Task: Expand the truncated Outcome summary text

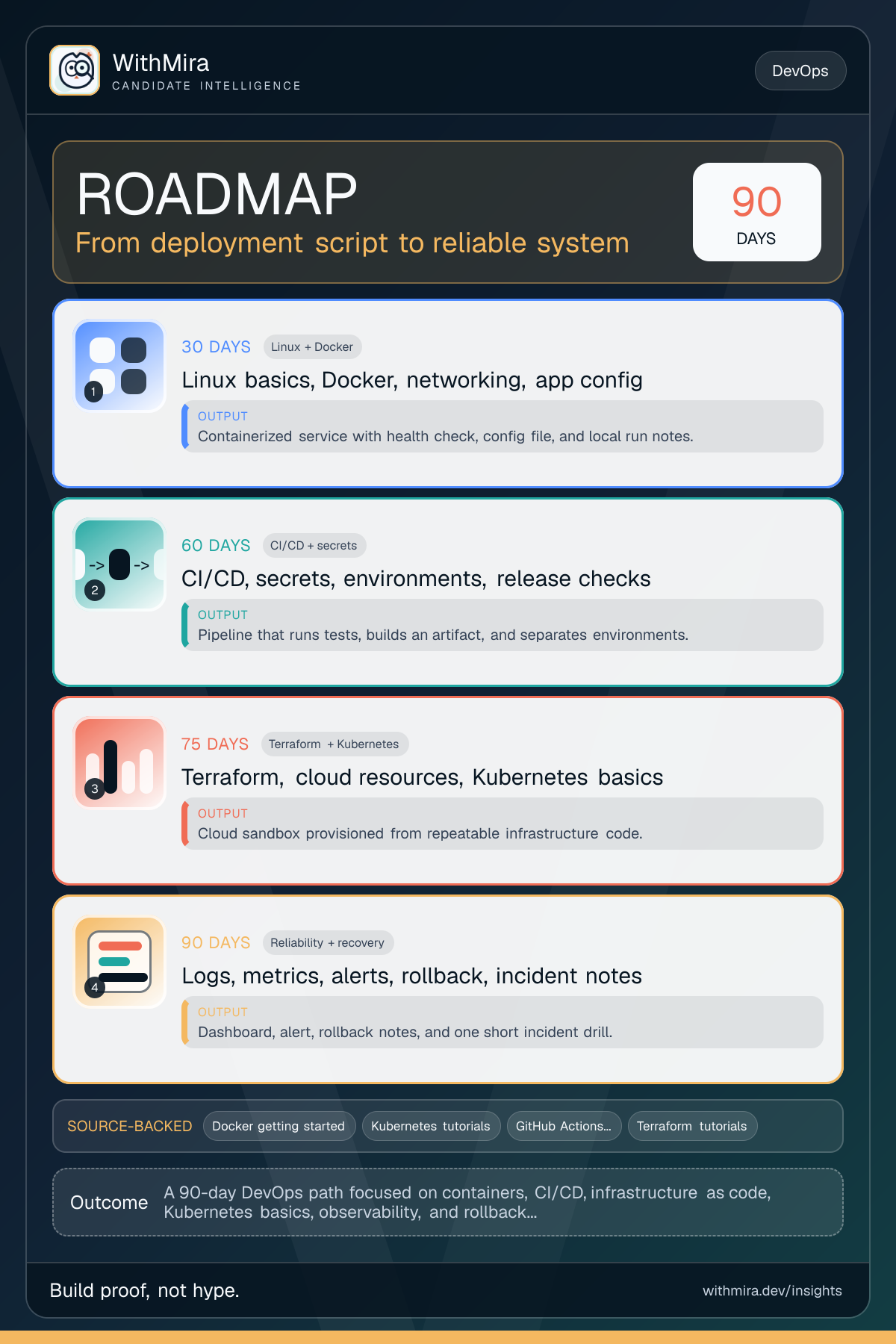Action: 467,1202
